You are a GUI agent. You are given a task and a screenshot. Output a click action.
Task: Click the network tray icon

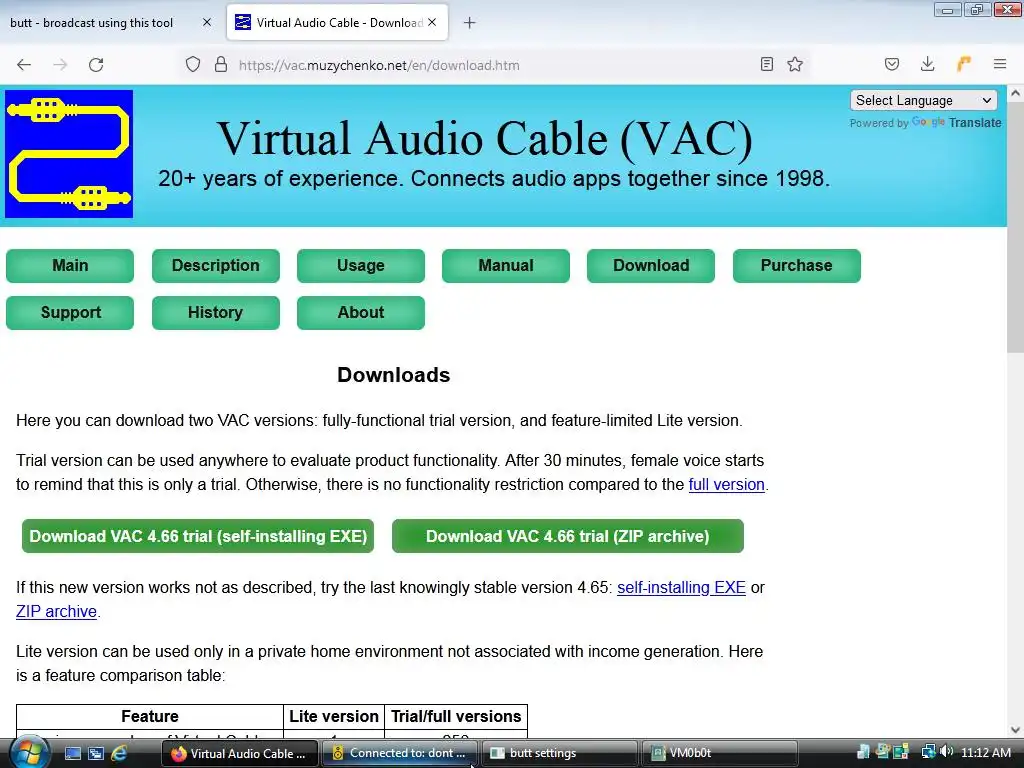click(928, 752)
